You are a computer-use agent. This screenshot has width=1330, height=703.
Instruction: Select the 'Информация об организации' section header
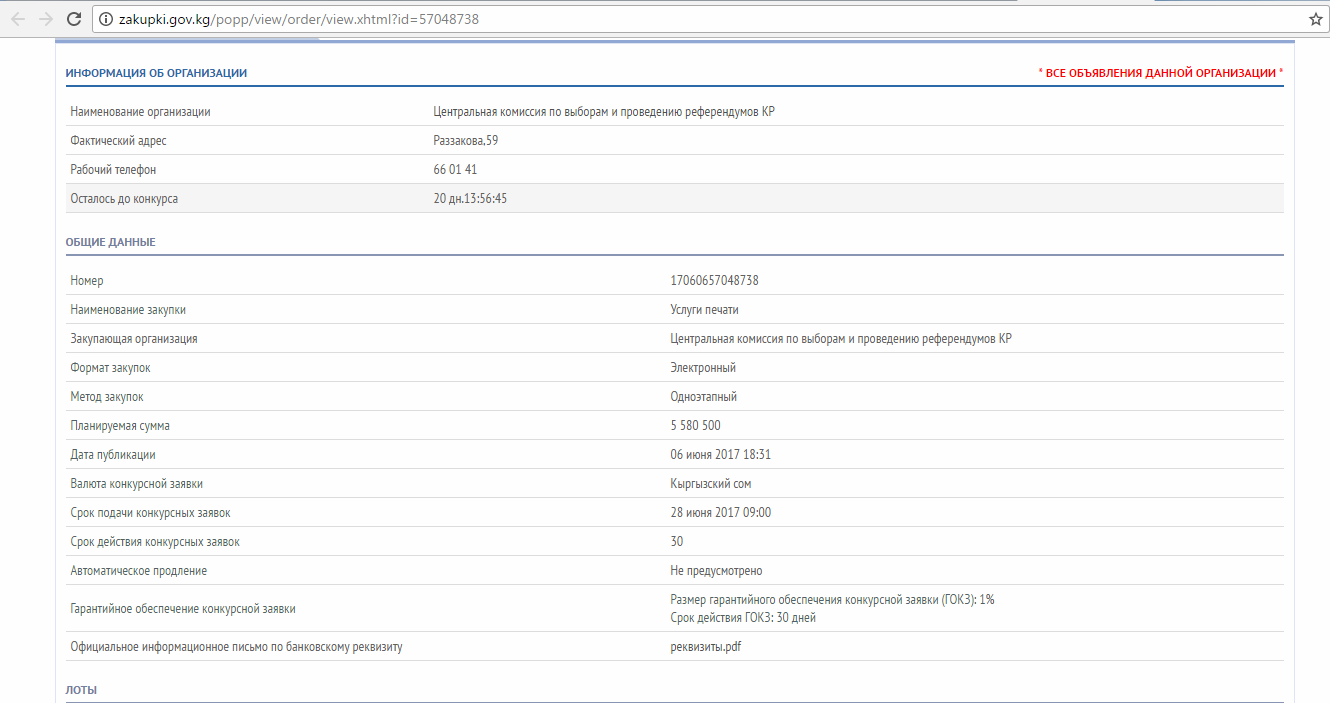(x=156, y=73)
